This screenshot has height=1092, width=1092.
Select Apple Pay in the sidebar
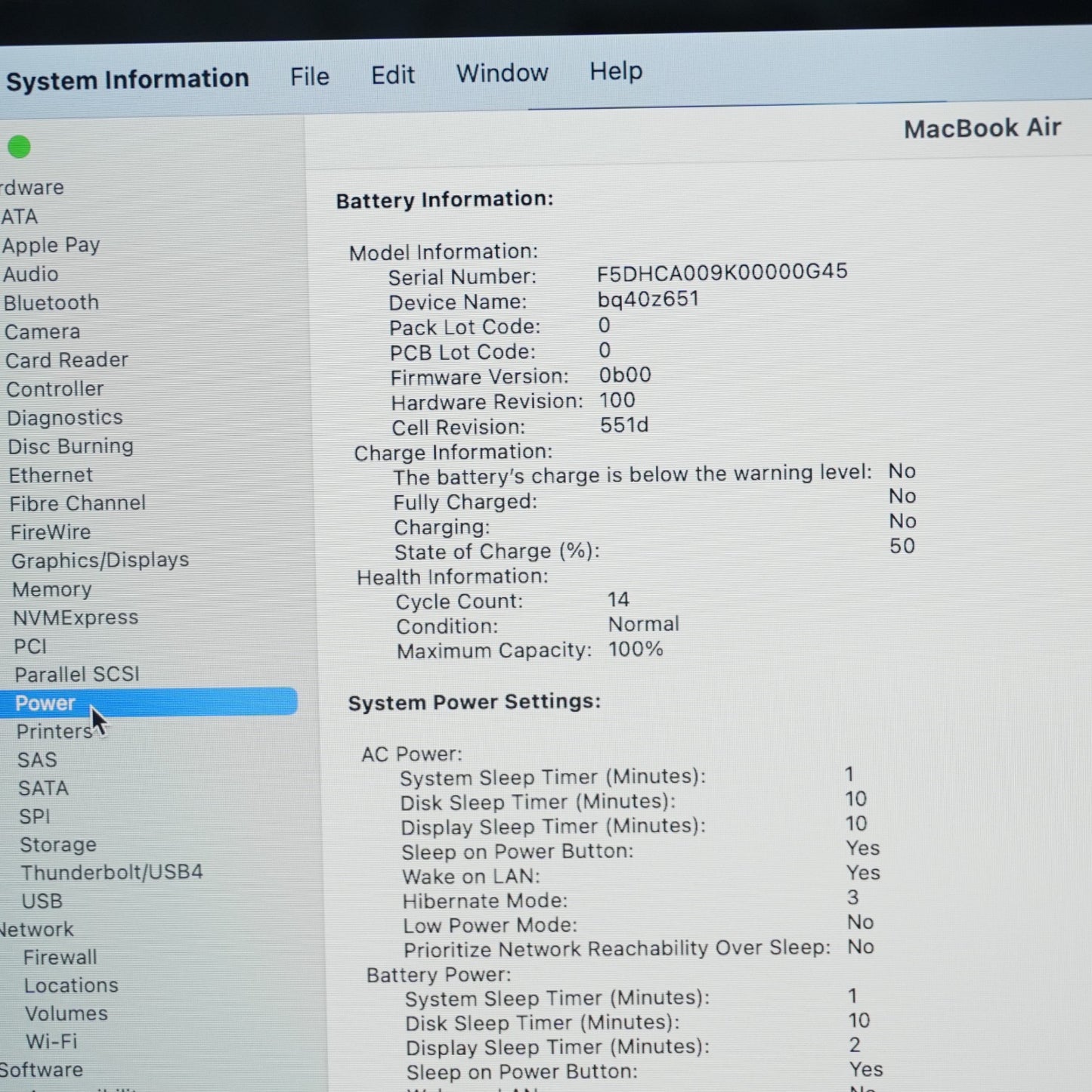(x=51, y=246)
